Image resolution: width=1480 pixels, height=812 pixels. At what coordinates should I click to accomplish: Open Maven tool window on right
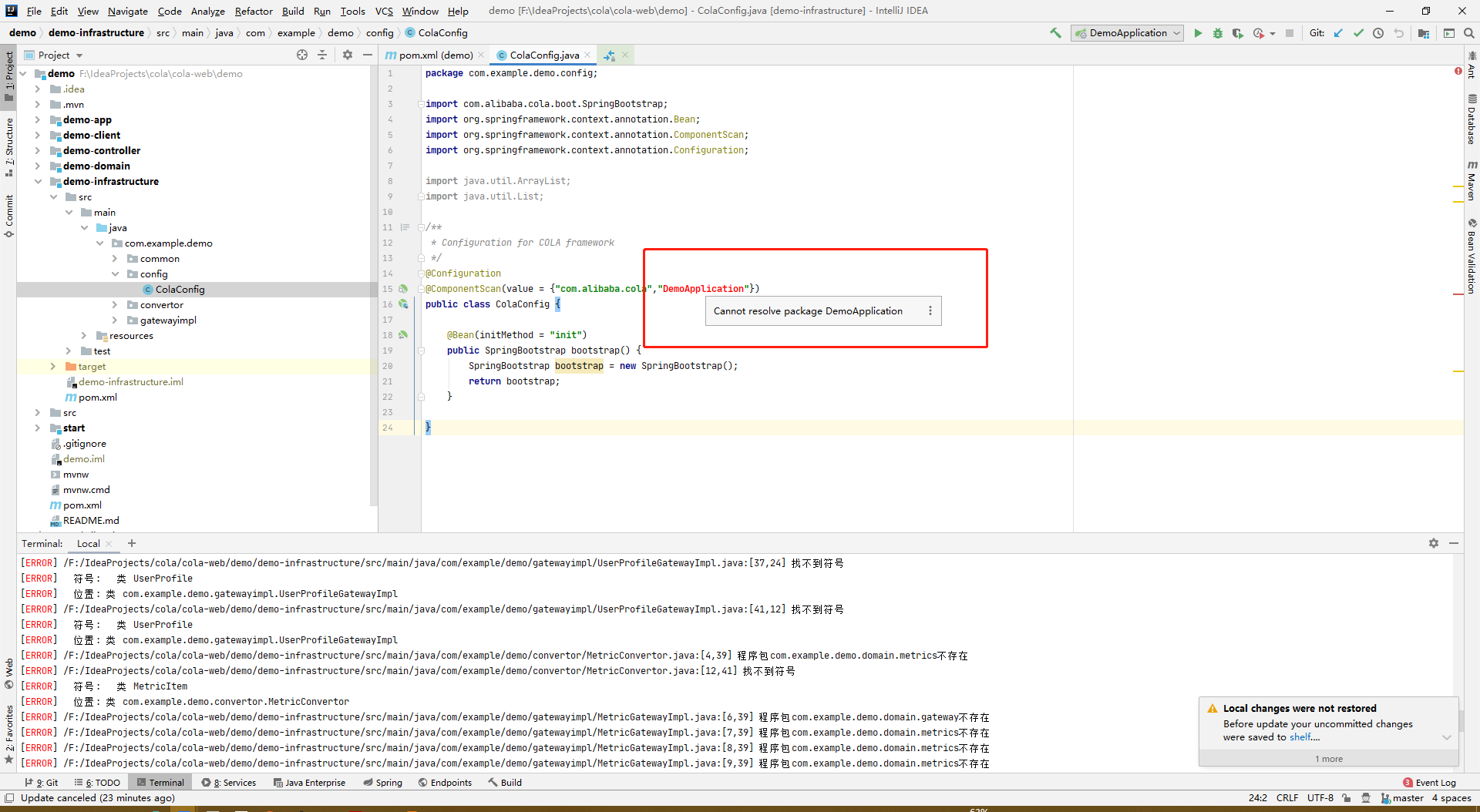click(x=1472, y=181)
